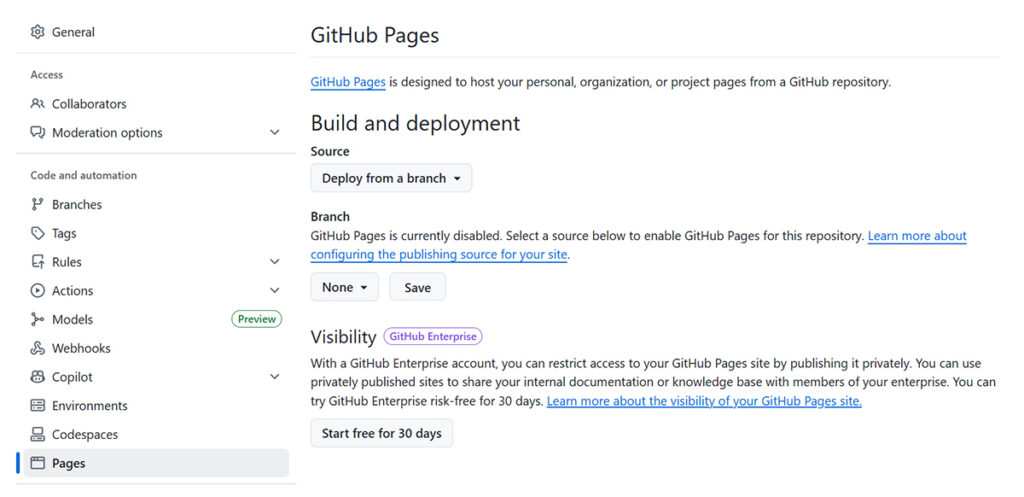Click the Models icon in sidebar
The image size is (1024, 497).
tap(38, 320)
